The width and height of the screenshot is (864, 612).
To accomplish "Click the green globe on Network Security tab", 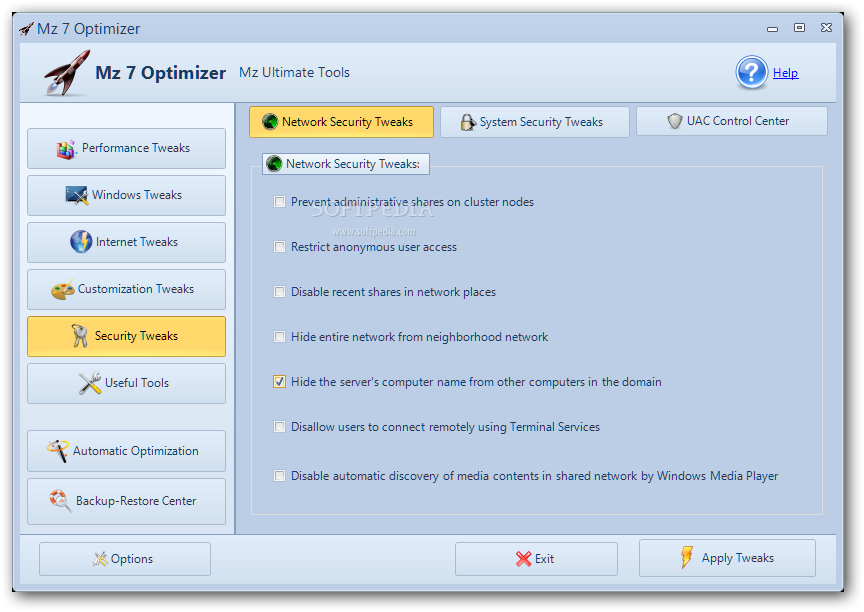I will coord(270,121).
